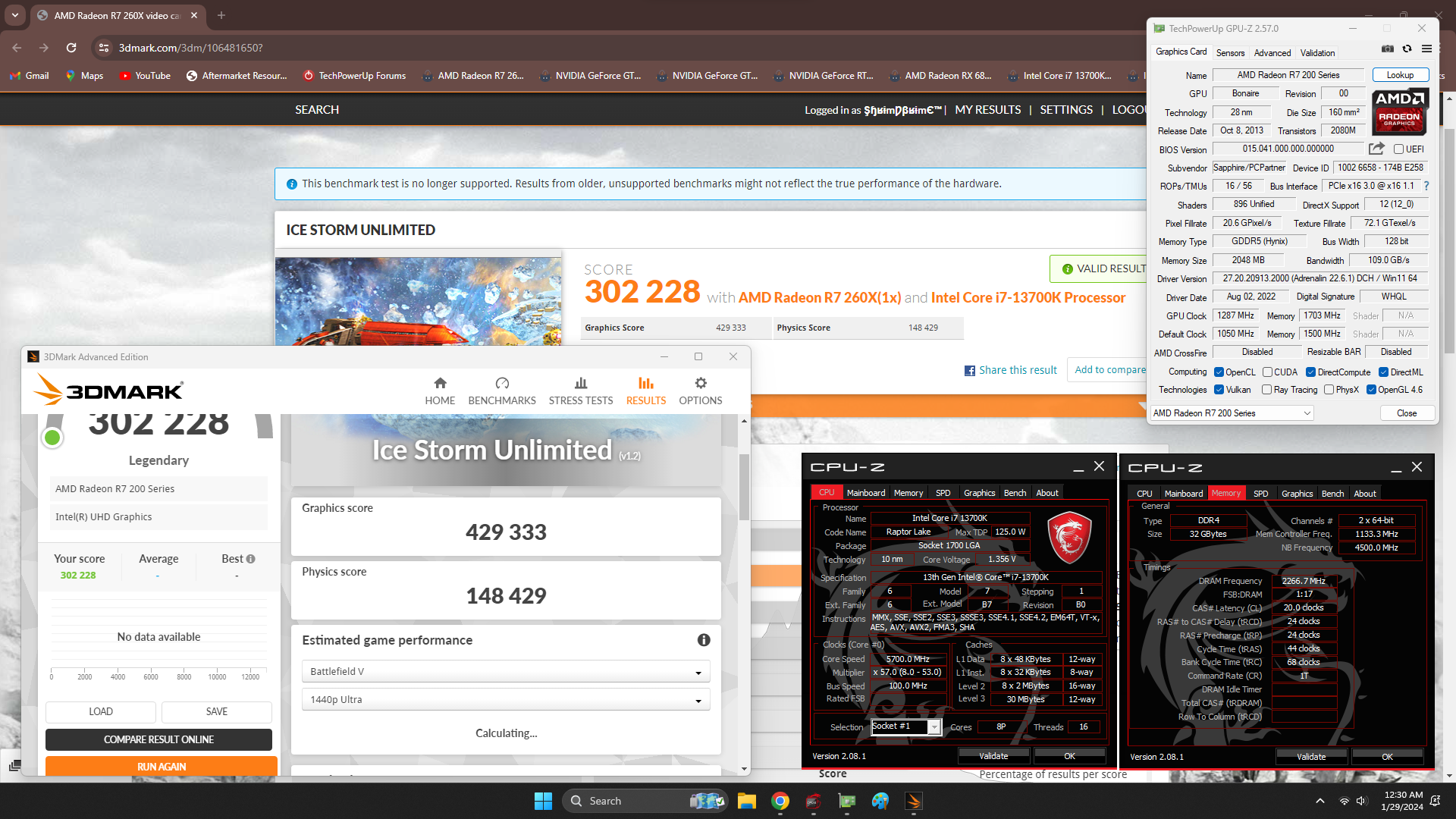Open the Mainboard tab in left CPU-Z window
1456x819 pixels.
tap(865, 493)
